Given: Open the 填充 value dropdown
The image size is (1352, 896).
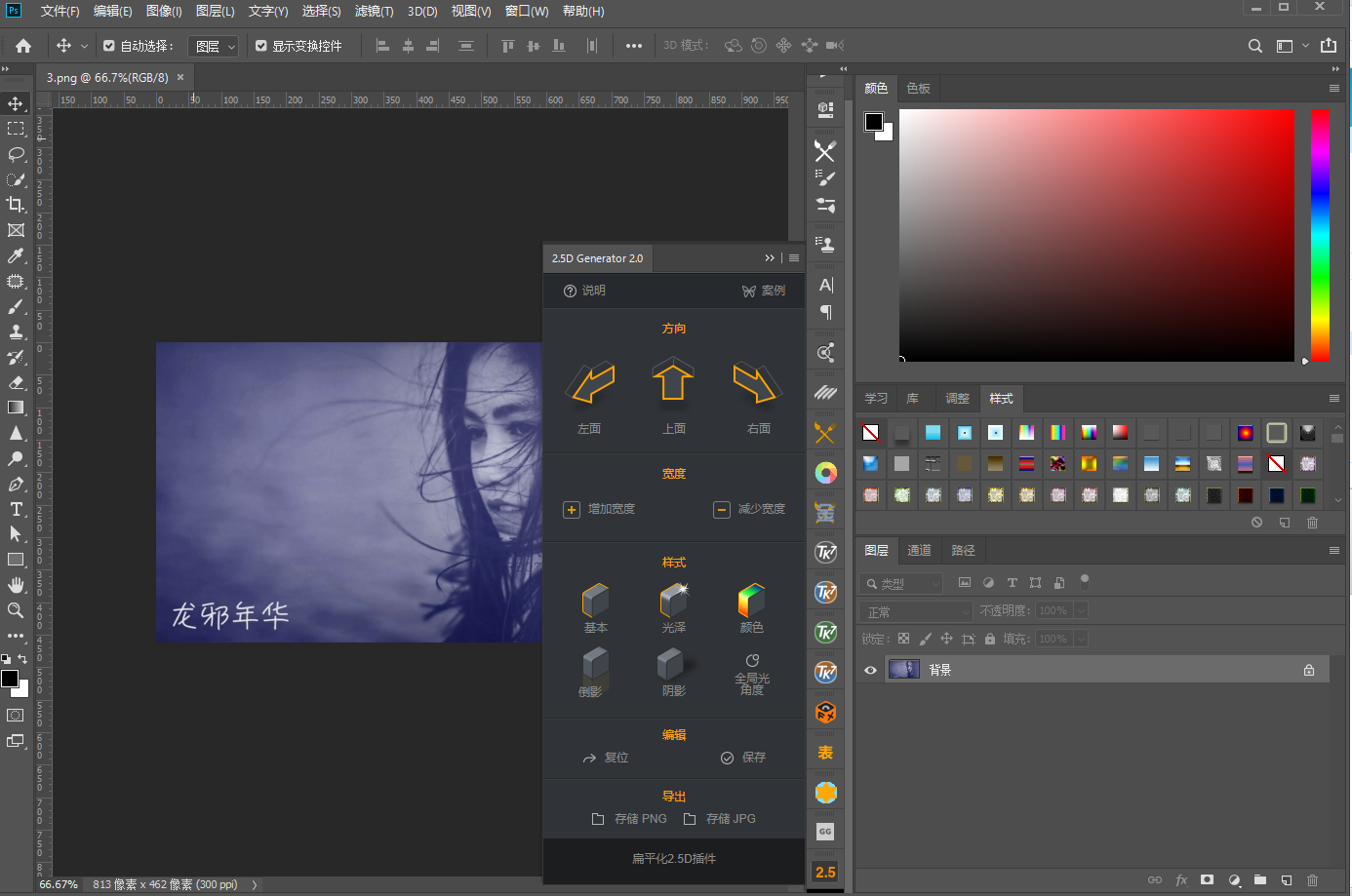Looking at the screenshot, I should tap(1081, 639).
